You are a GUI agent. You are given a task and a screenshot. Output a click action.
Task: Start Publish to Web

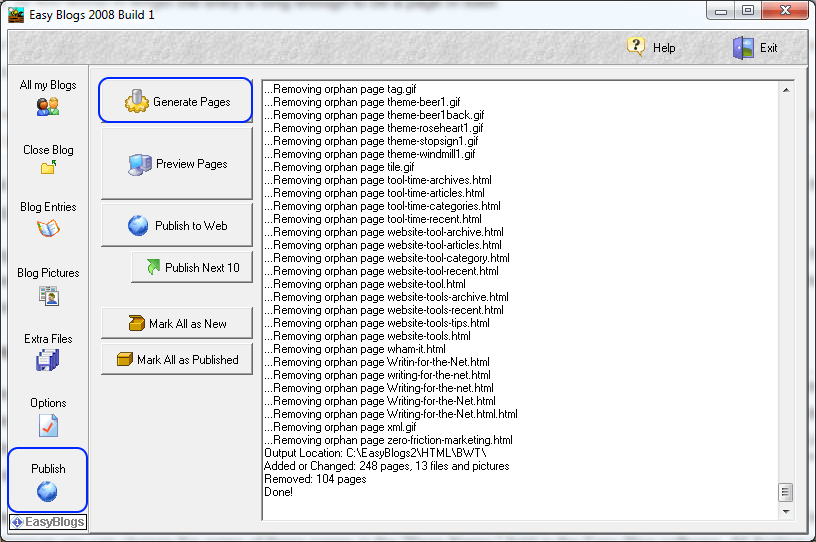coord(176,225)
